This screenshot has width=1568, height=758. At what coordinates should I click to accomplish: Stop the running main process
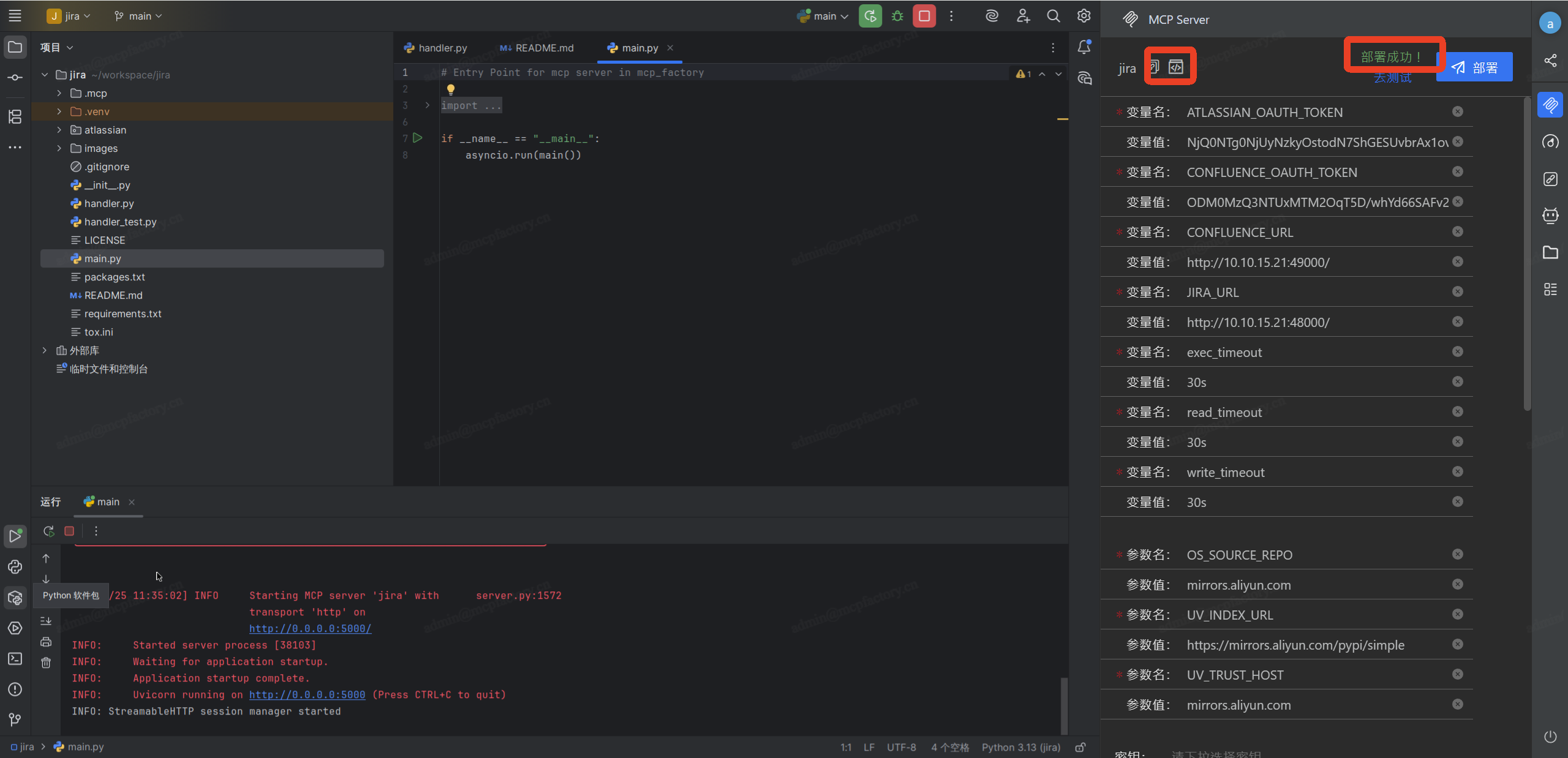[x=924, y=17]
